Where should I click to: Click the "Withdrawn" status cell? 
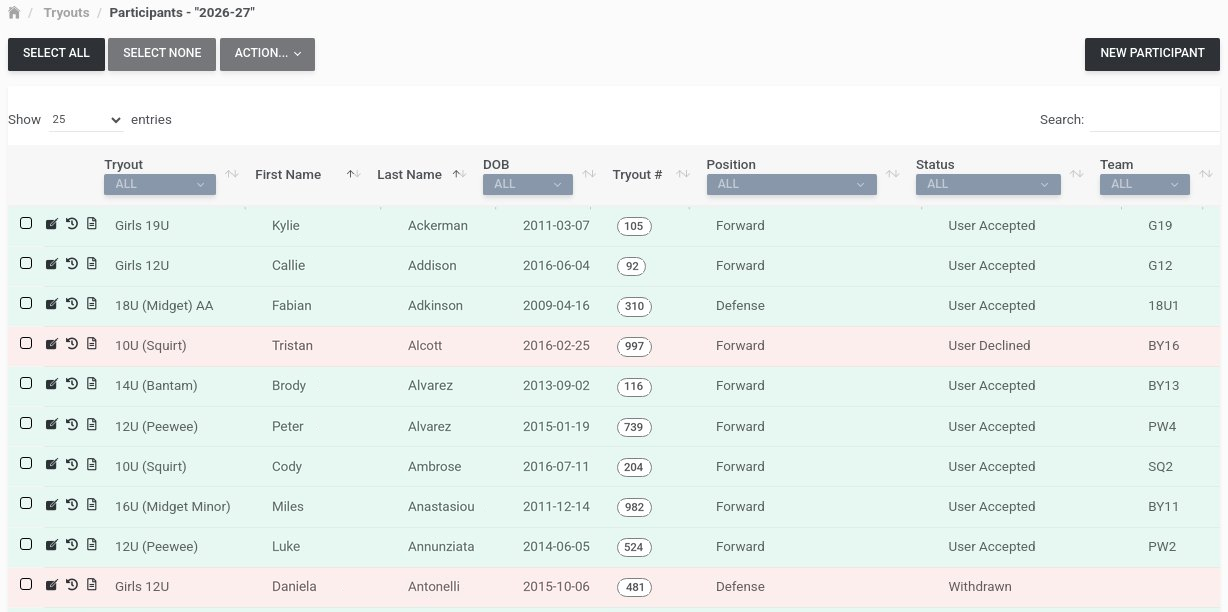click(x=980, y=587)
